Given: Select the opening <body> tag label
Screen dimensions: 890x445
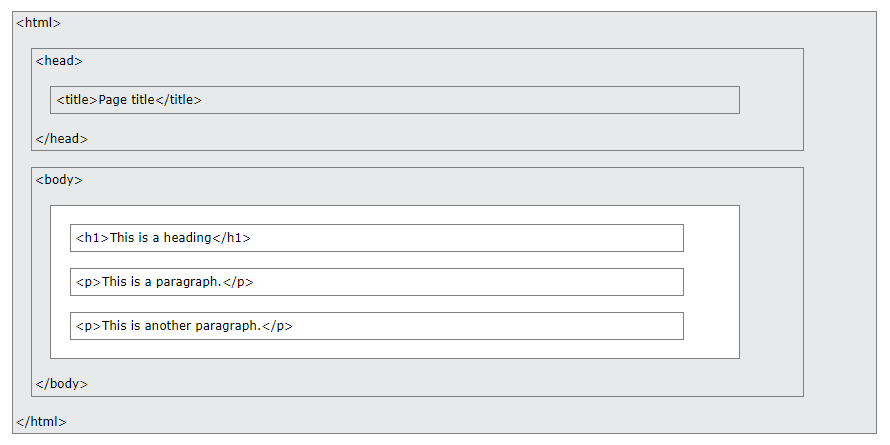Looking at the screenshot, I should pyautogui.click(x=59, y=180).
